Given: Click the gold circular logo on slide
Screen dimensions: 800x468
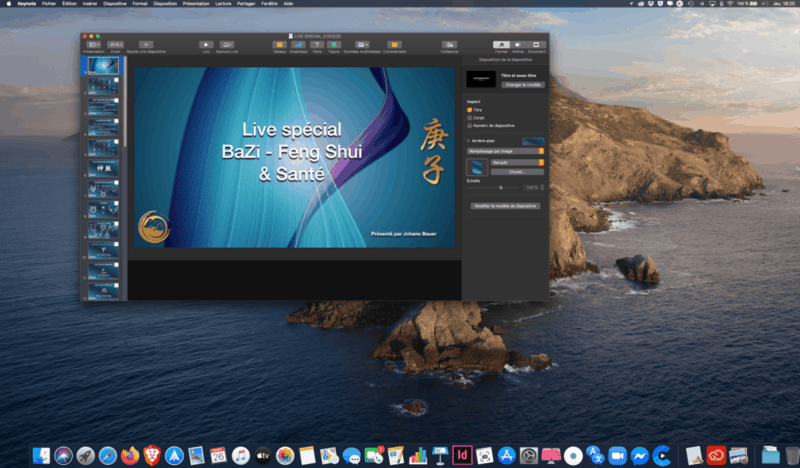Looking at the screenshot, I should [x=154, y=227].
